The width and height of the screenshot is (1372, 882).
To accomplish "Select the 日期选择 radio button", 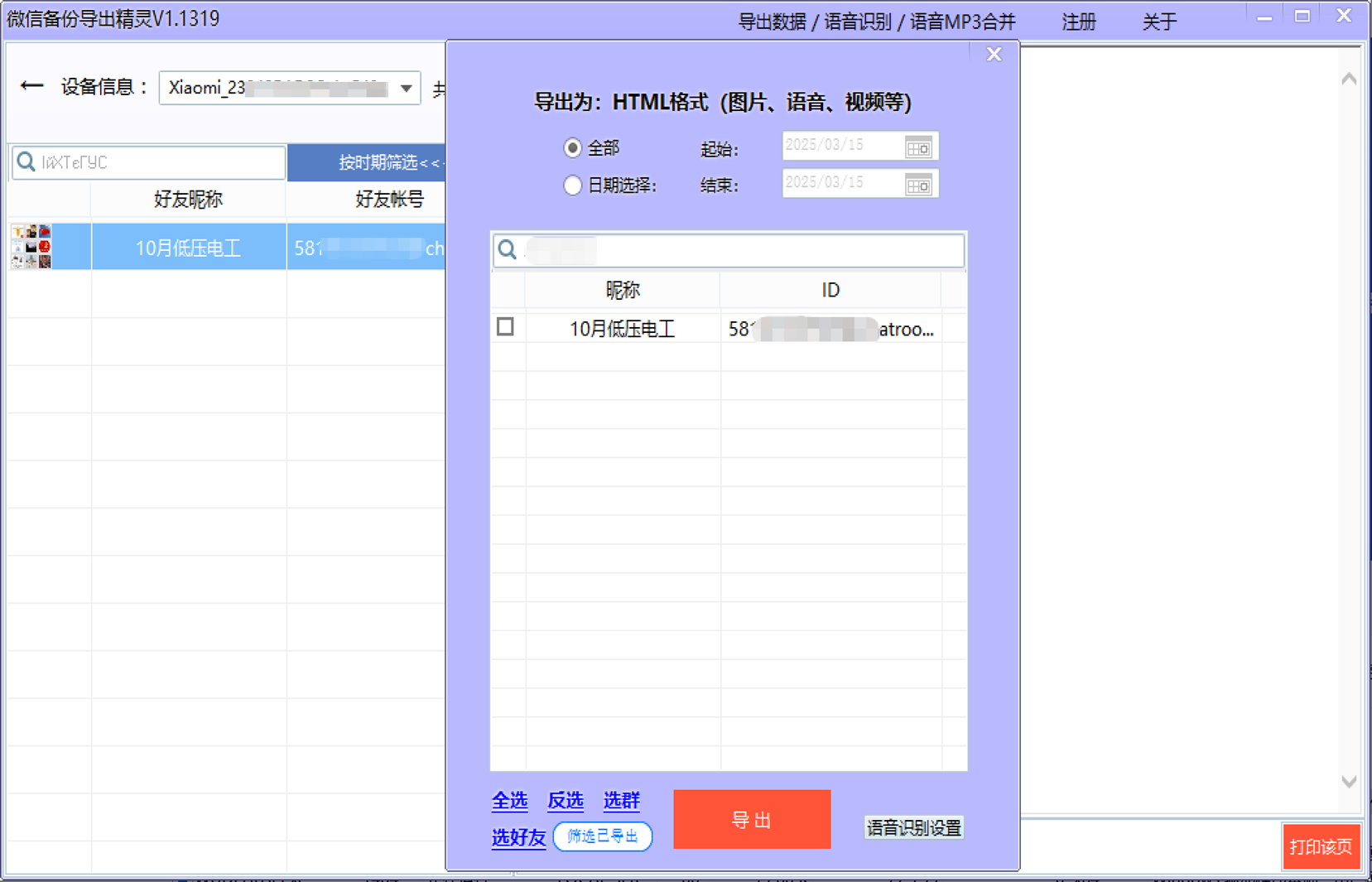I will [572, 186].
